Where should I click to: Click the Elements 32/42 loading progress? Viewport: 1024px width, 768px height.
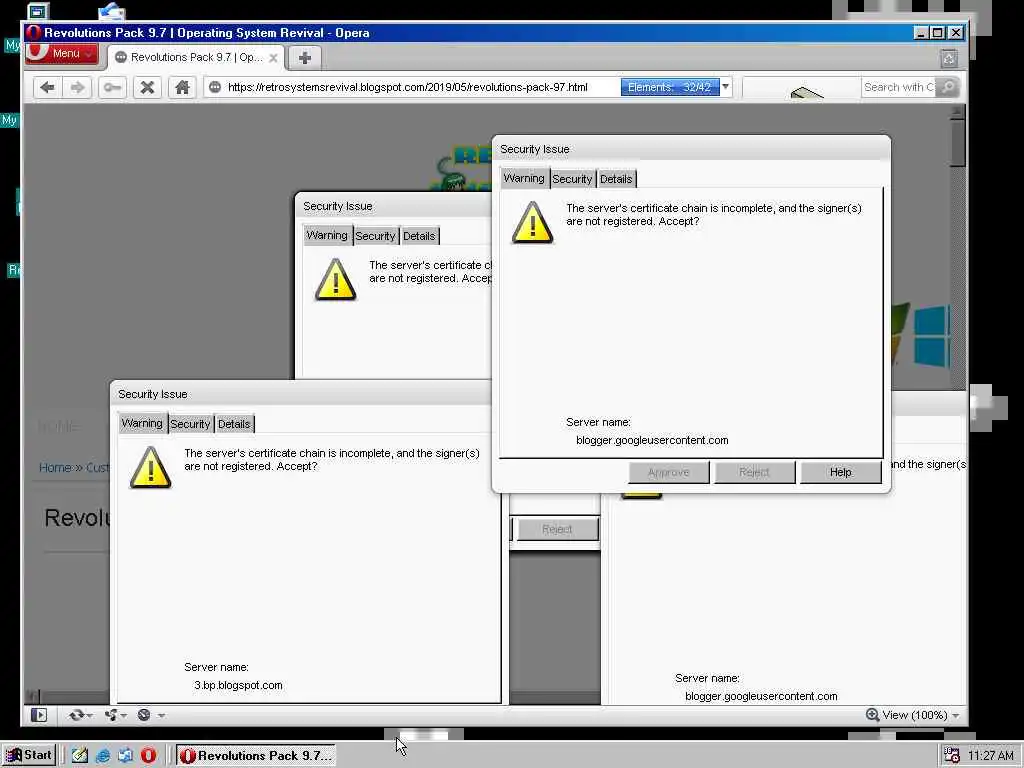(669, 87)
